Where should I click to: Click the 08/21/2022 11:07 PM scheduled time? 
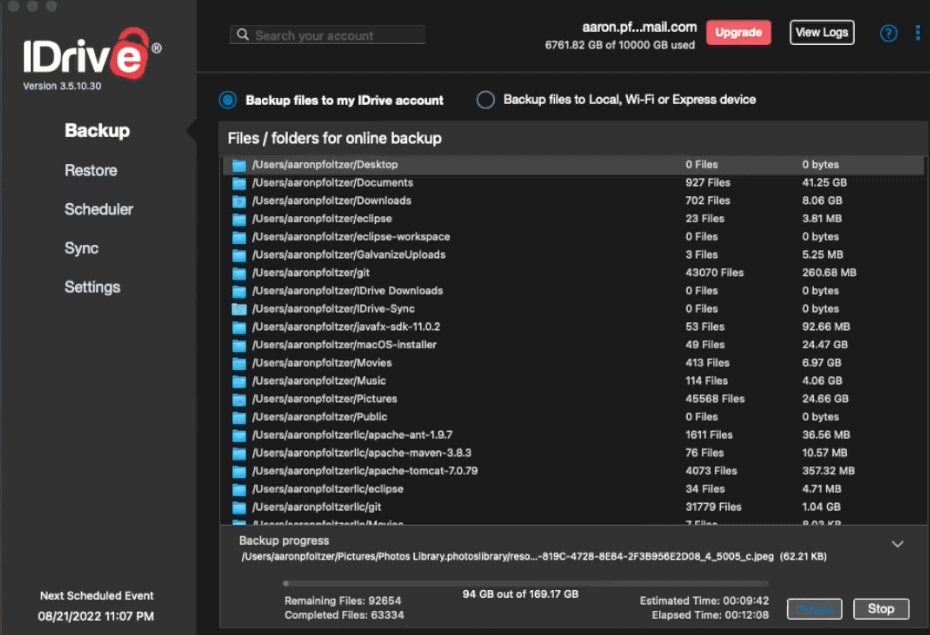[96, 617]
